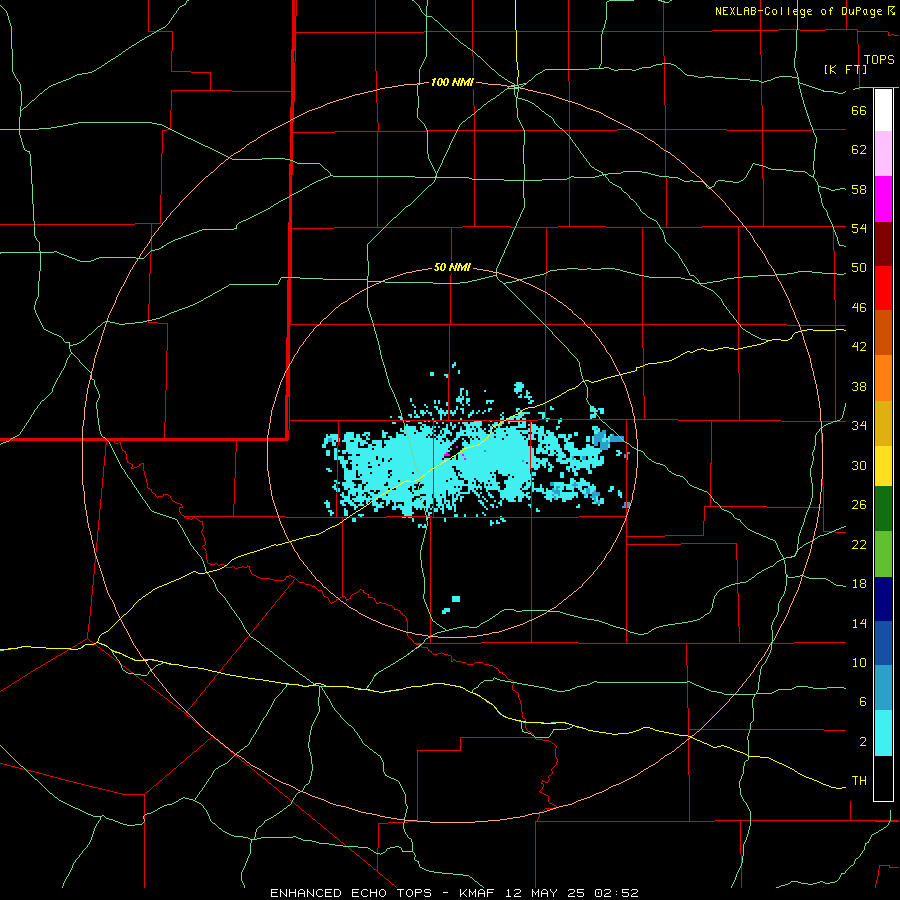Click the "10" legend value

tap(859, 663)
